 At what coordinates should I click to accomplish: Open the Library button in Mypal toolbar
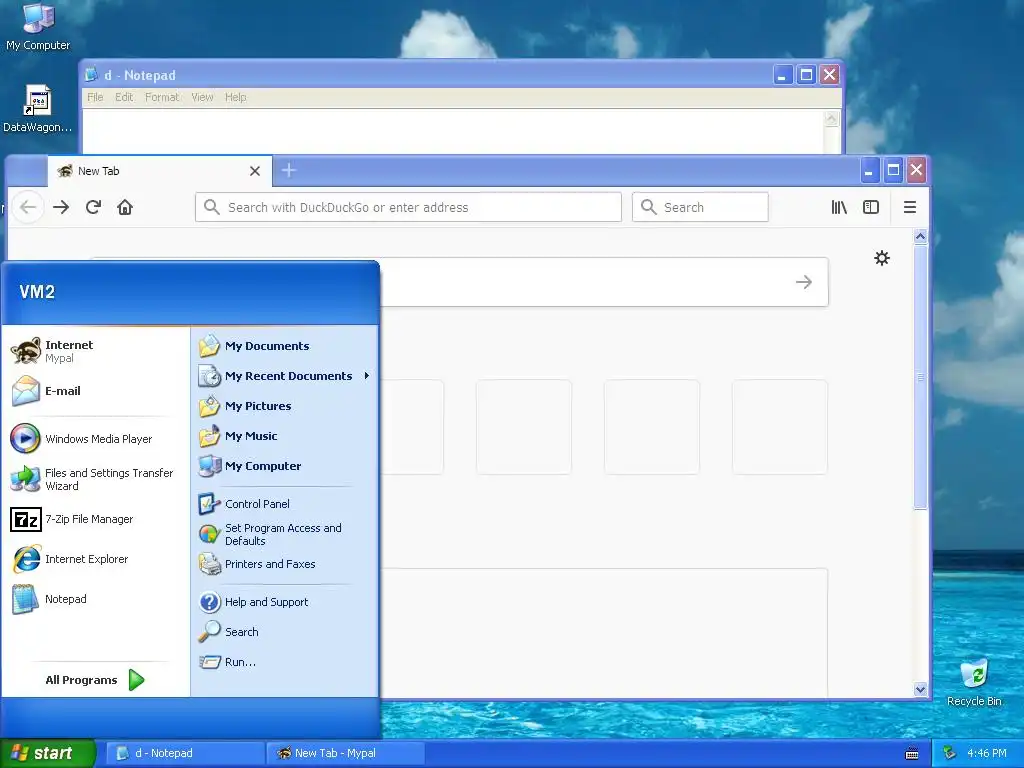tap(839, 208)
